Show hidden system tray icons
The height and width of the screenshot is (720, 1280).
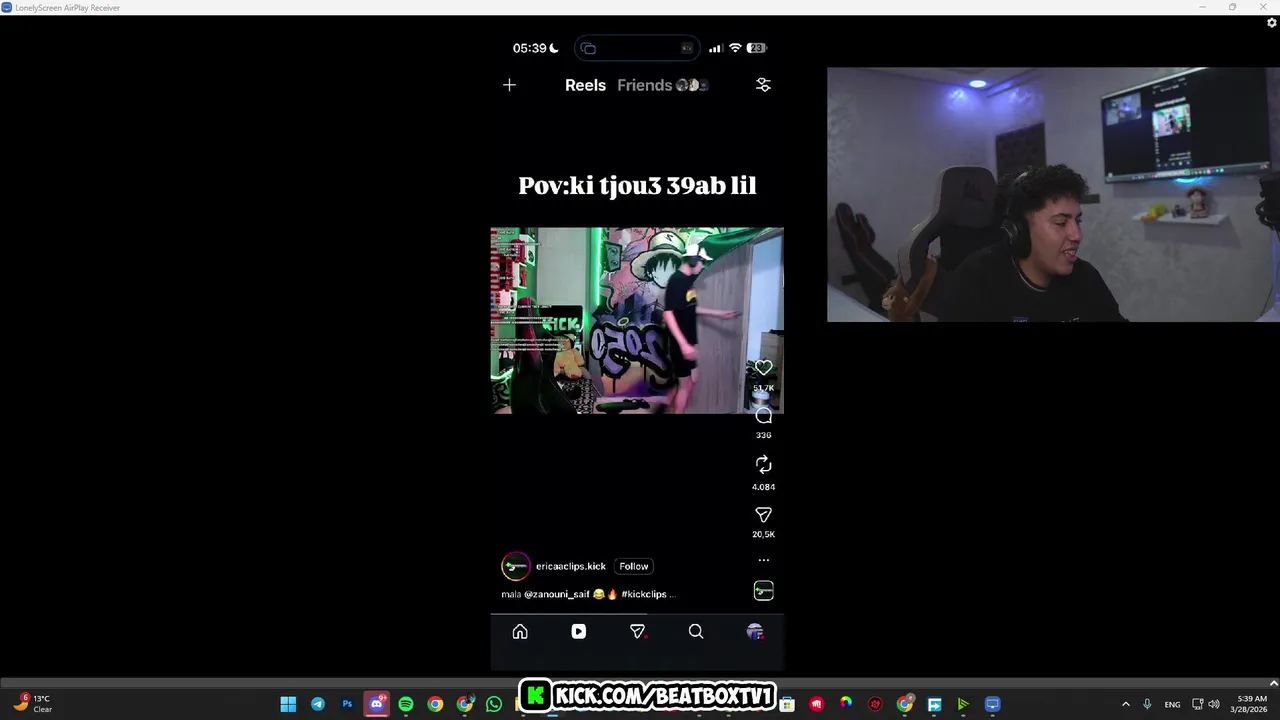click(1125, 704)
